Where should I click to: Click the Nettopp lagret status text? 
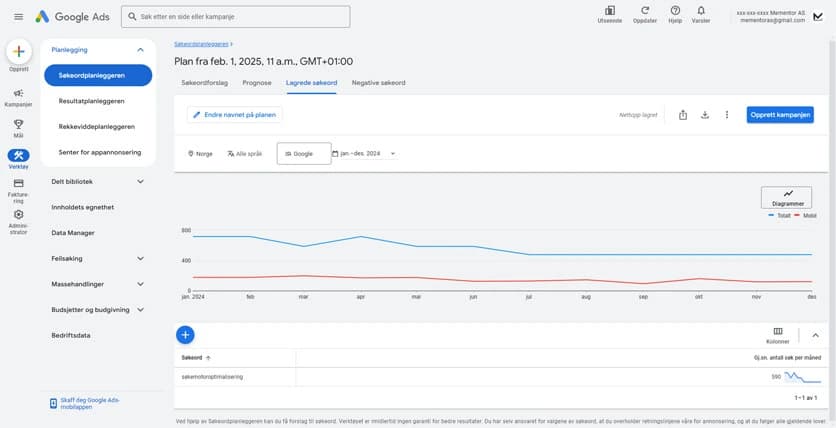638,115
